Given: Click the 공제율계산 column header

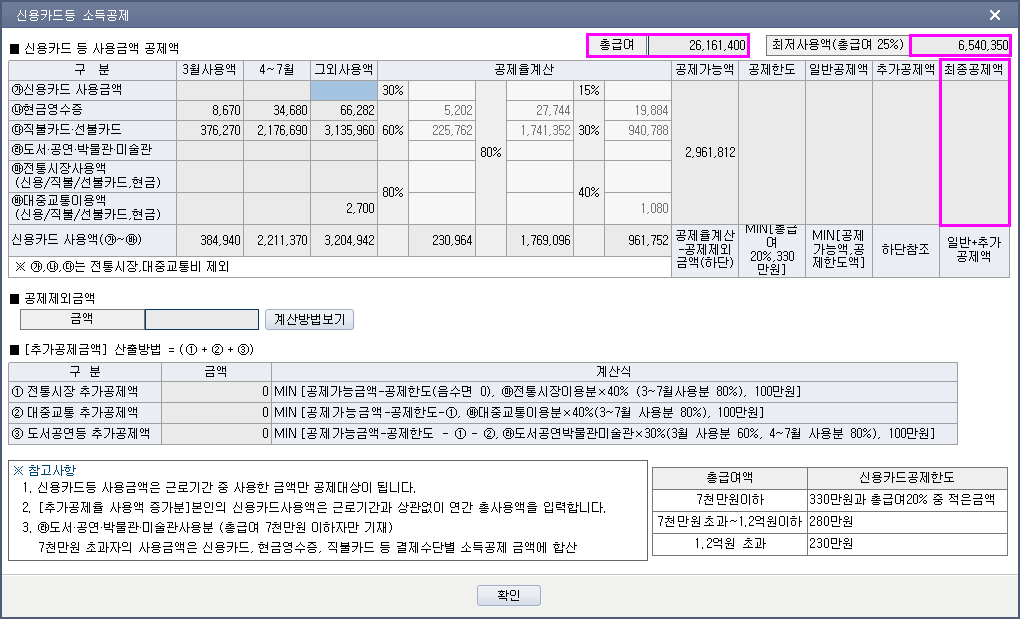Looking at the screenshot, I should 524,70.
